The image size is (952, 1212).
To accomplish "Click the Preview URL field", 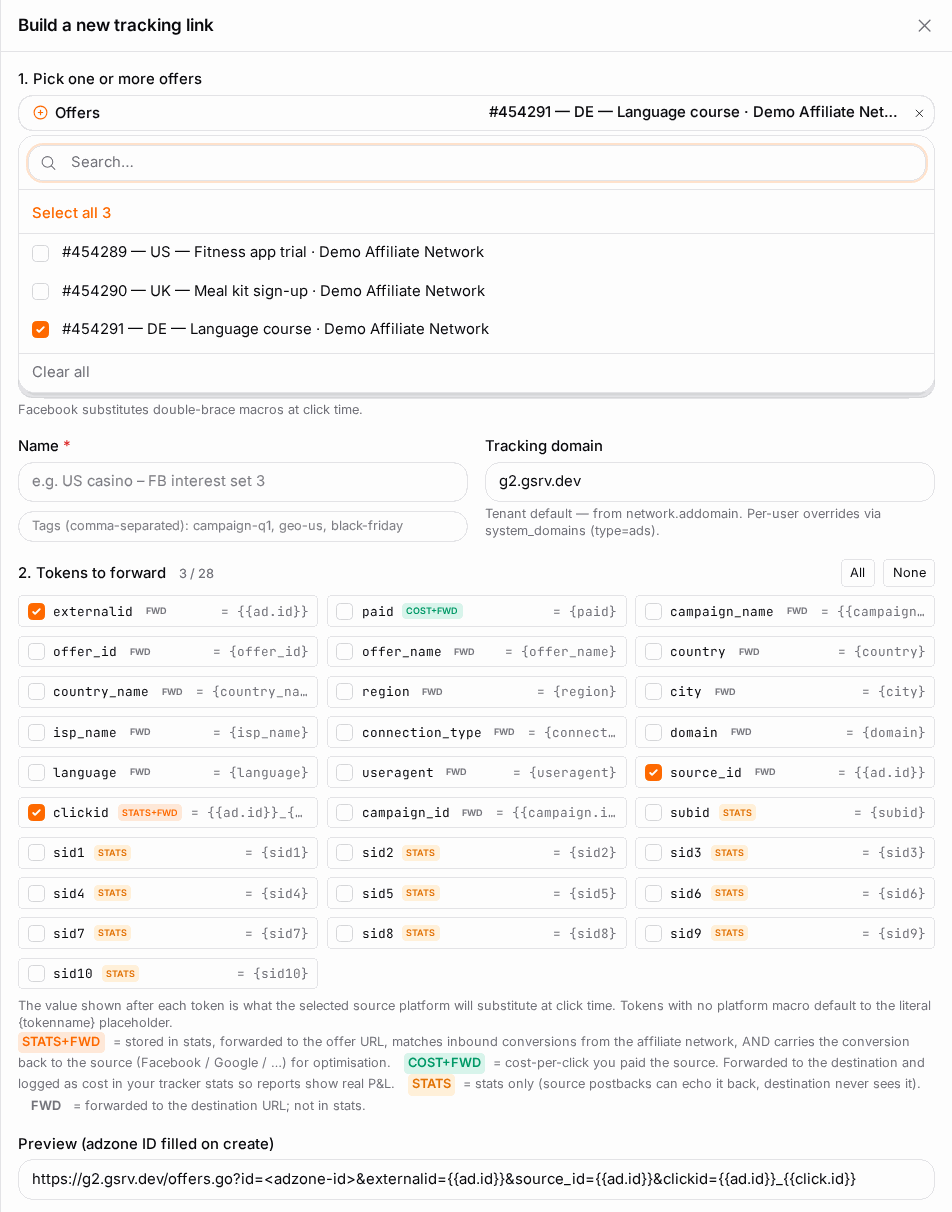I will pyautogui.click(x=476, y=1179).
